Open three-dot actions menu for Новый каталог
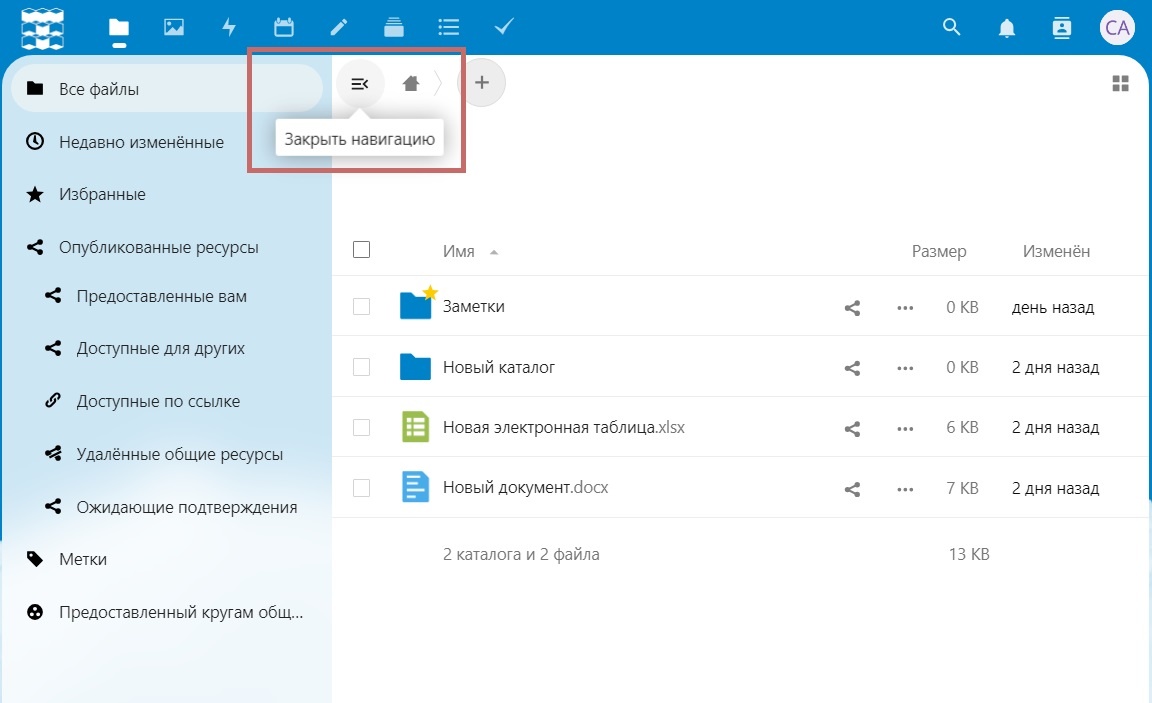Viewport: 1152px width, 703px height. [x=905, y=368]
